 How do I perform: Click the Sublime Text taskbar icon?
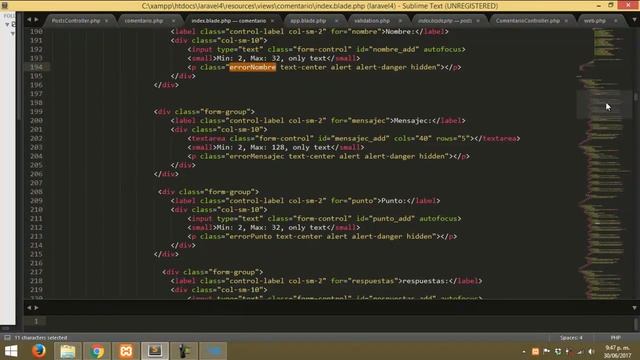coord(155,351)
